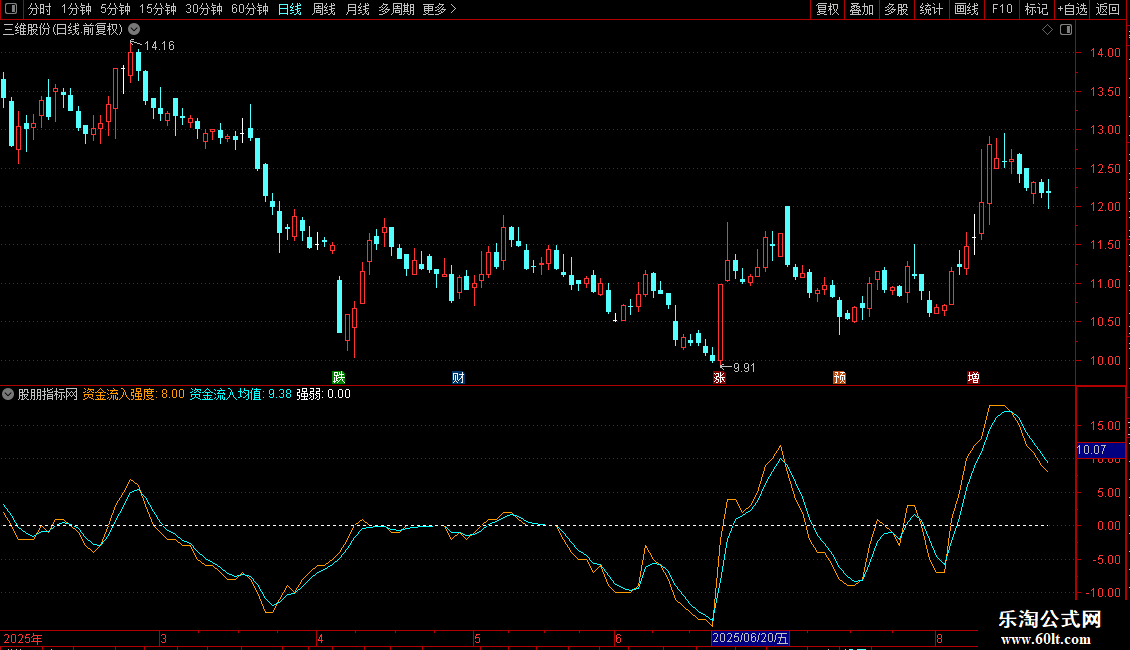1130x650 pixels.
Task: Click the 9.91 low price label
Action: click(744, 368)
